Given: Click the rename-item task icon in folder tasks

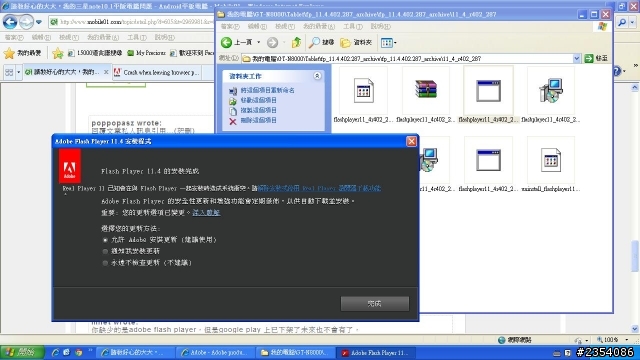Looking at the screenshot, I should click(233, 91).
